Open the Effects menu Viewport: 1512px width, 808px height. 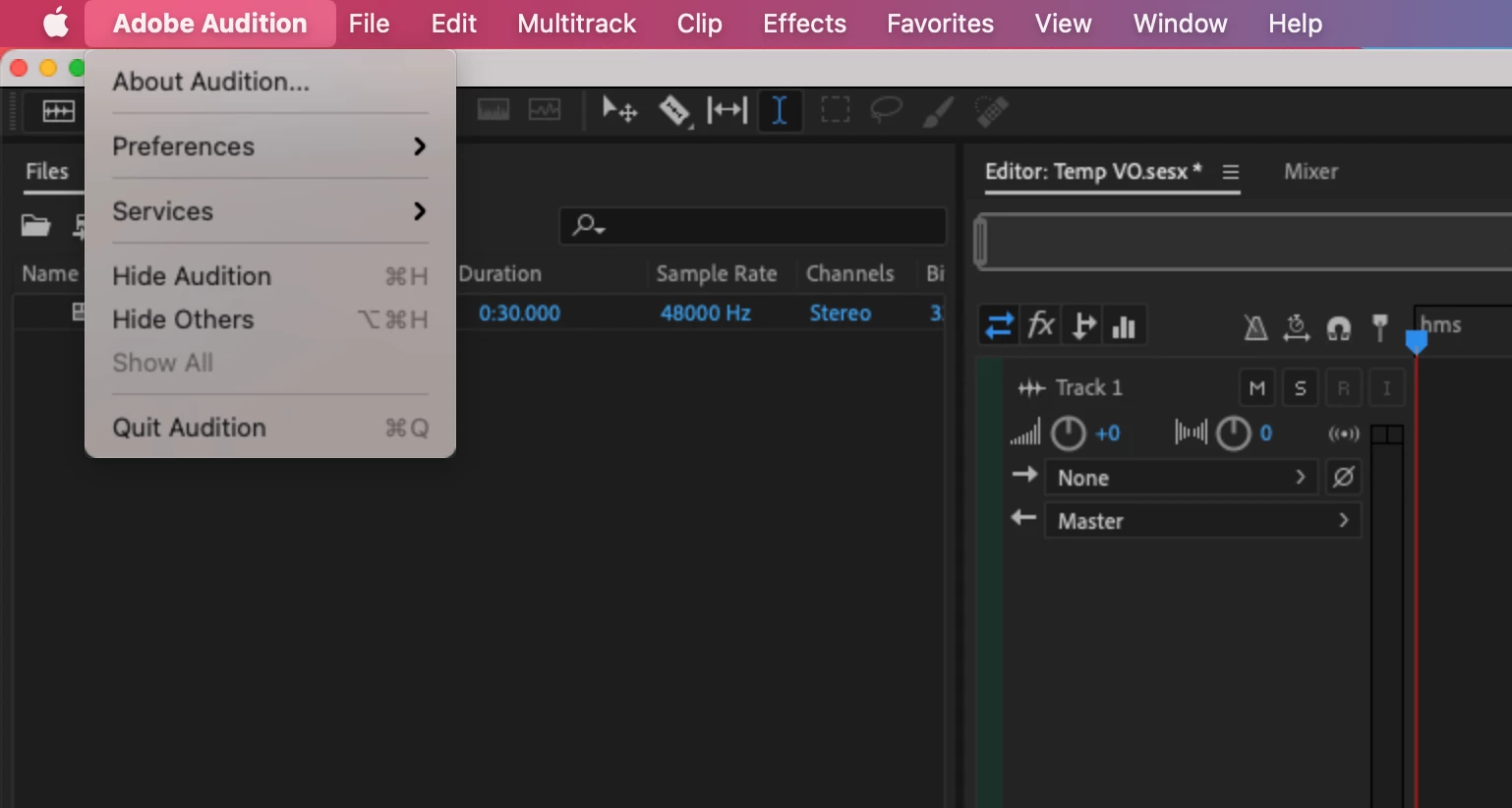click(x=804, y=24)
